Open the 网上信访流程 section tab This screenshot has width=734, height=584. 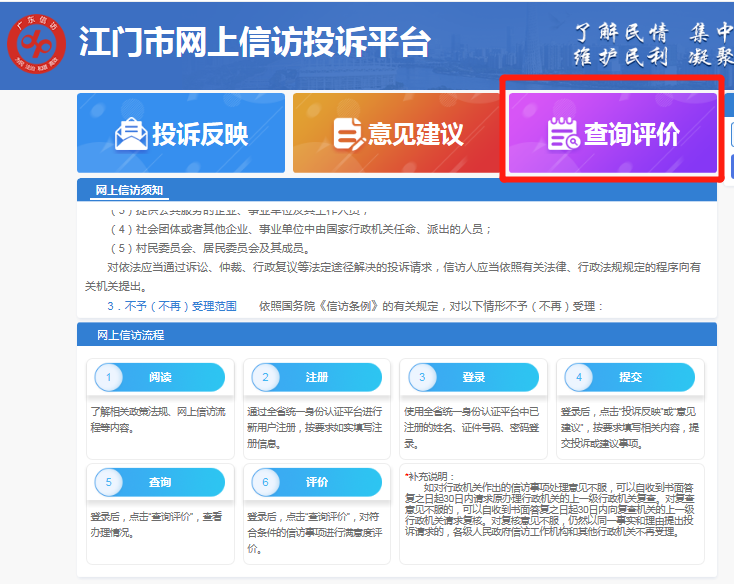coord(130,335)
